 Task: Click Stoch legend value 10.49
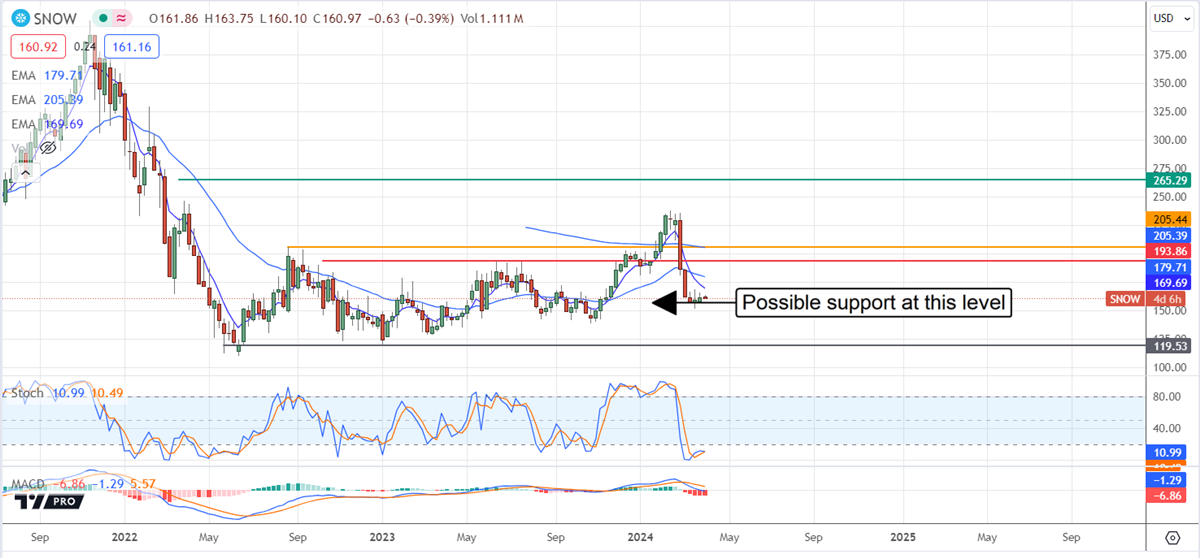[x=106, y=393]
